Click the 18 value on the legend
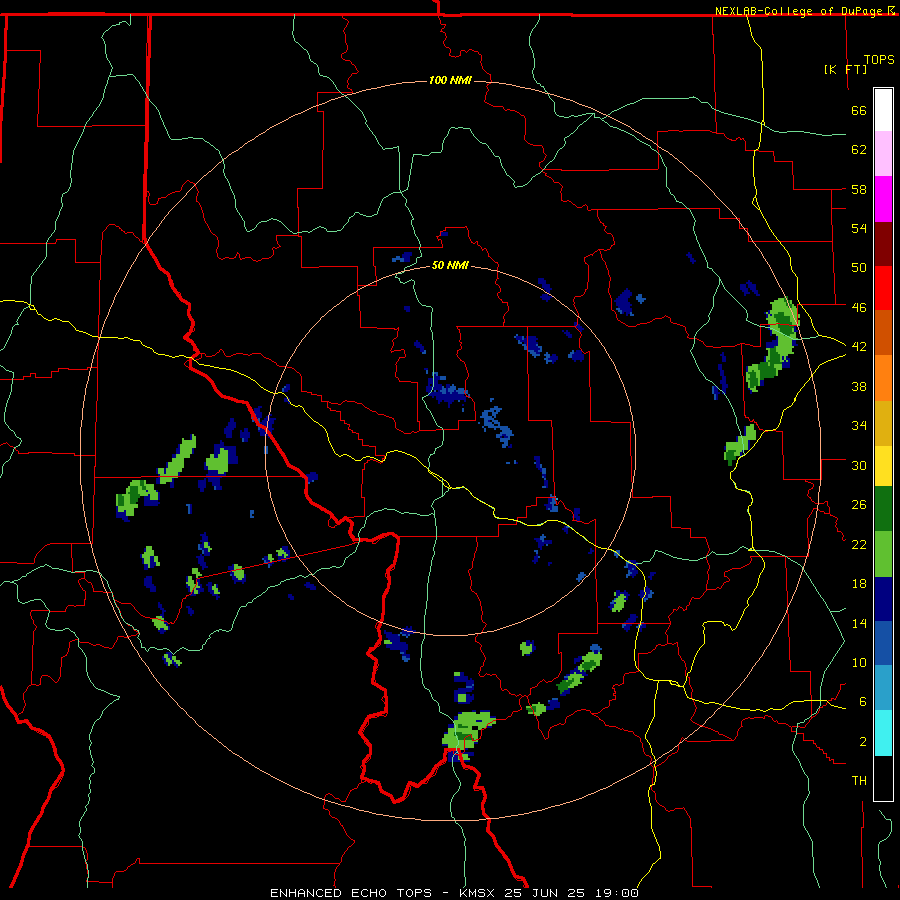 [859, 584]
